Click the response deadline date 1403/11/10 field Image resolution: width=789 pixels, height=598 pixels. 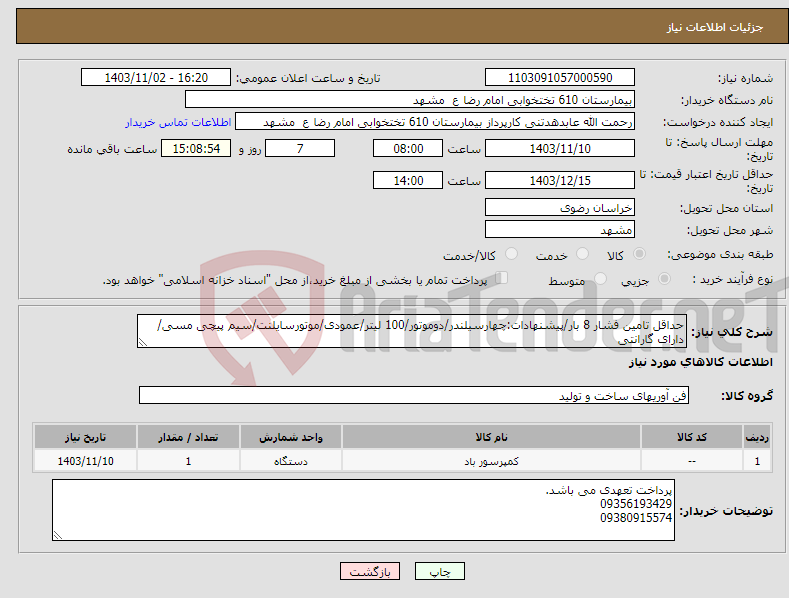(x=560, y=148)
